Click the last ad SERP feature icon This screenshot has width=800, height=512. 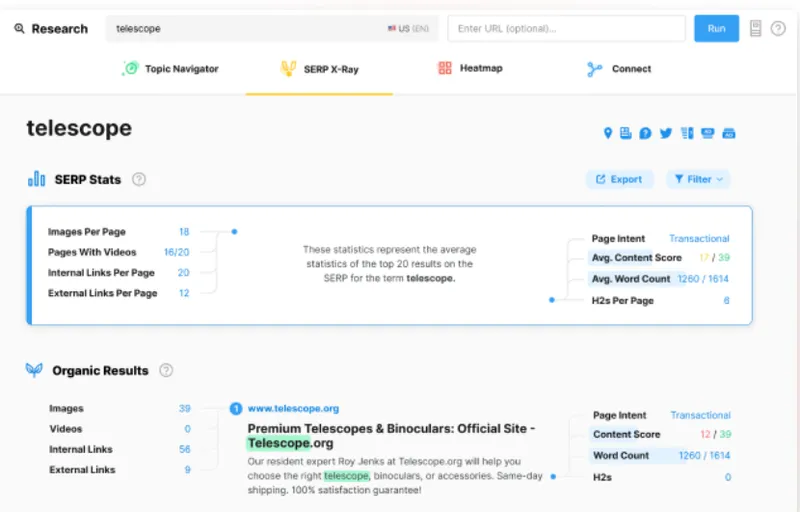point(729,133)
